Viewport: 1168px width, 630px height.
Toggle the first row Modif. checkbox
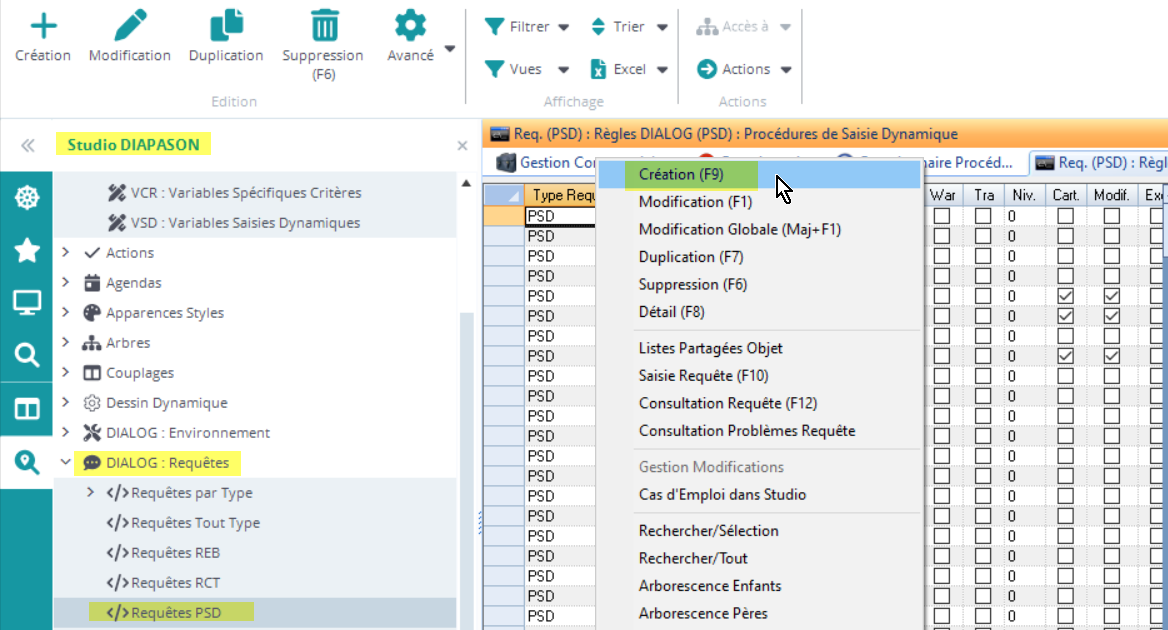1111,216
